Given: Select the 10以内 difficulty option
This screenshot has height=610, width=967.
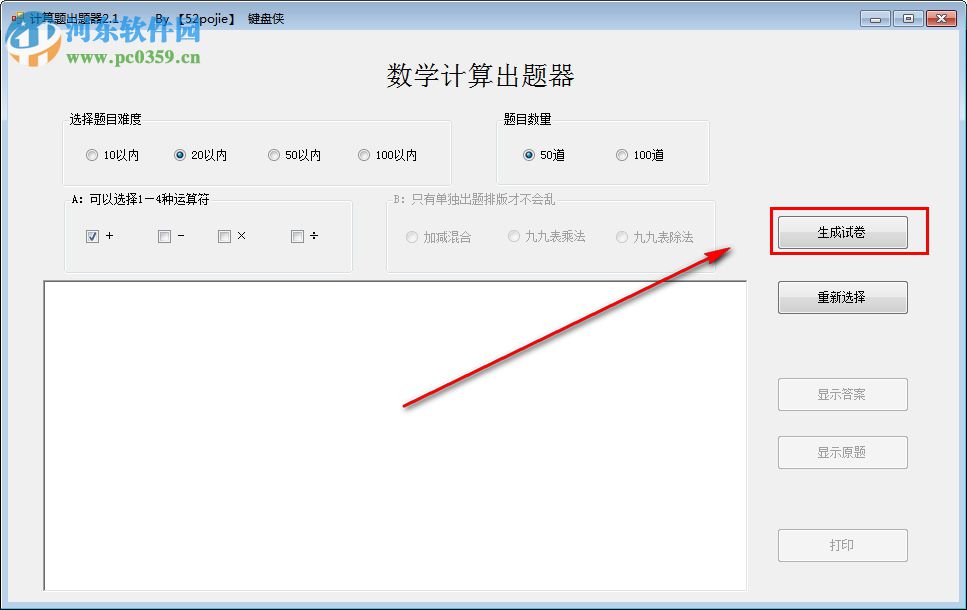Looking at the screenshot, I should (91, 154).
